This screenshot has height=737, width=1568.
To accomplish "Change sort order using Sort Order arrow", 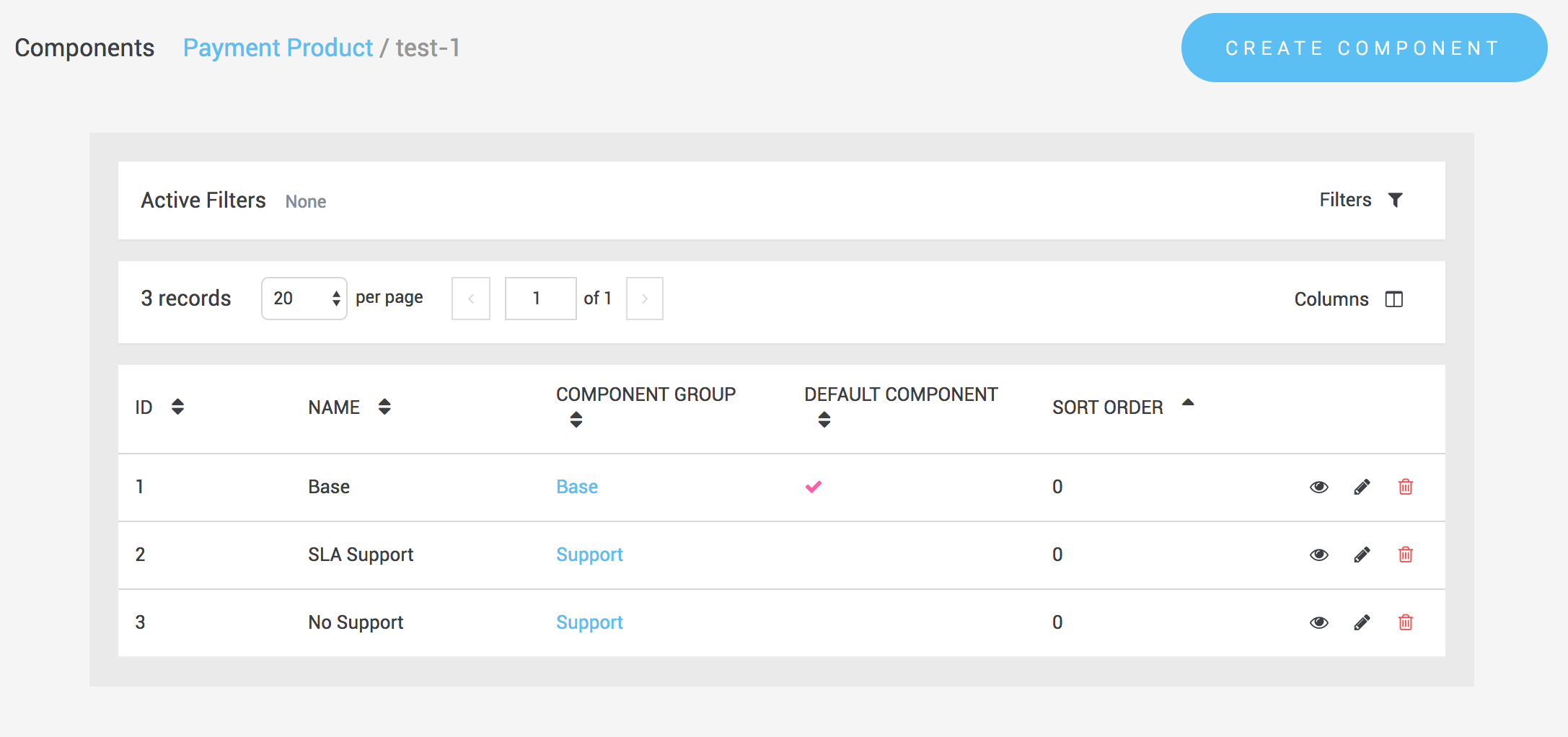I will tap(1188, 402).
